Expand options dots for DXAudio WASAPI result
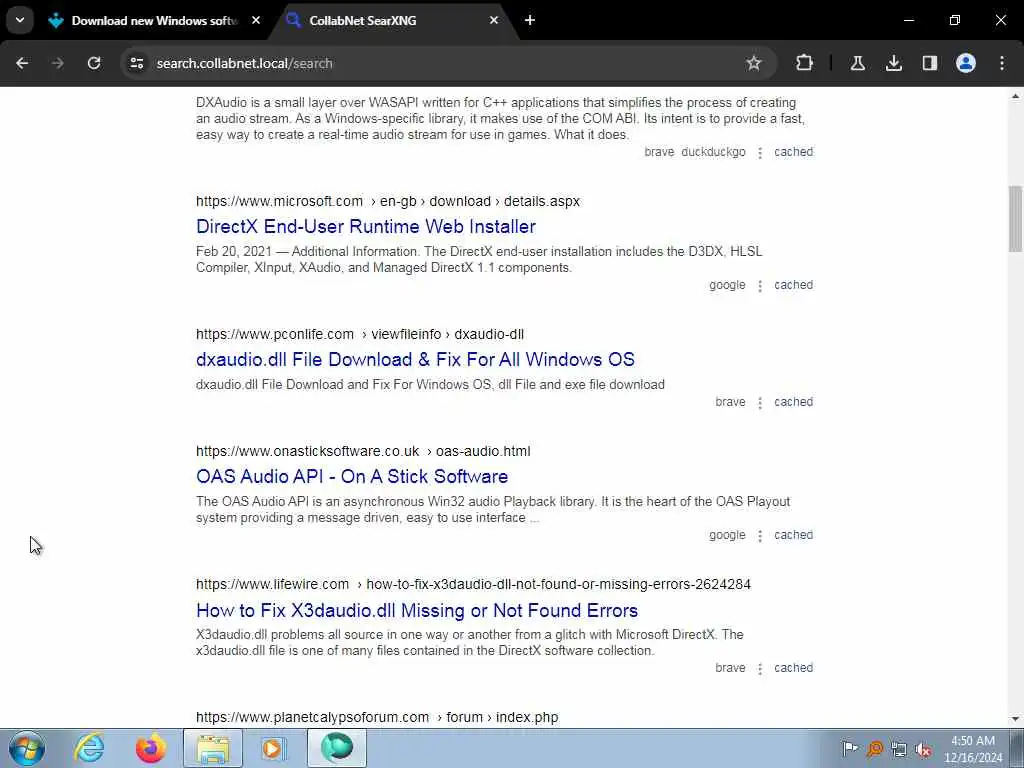Image resolution: width=1024 pixels, height=768 pixels. coord(760,153)
